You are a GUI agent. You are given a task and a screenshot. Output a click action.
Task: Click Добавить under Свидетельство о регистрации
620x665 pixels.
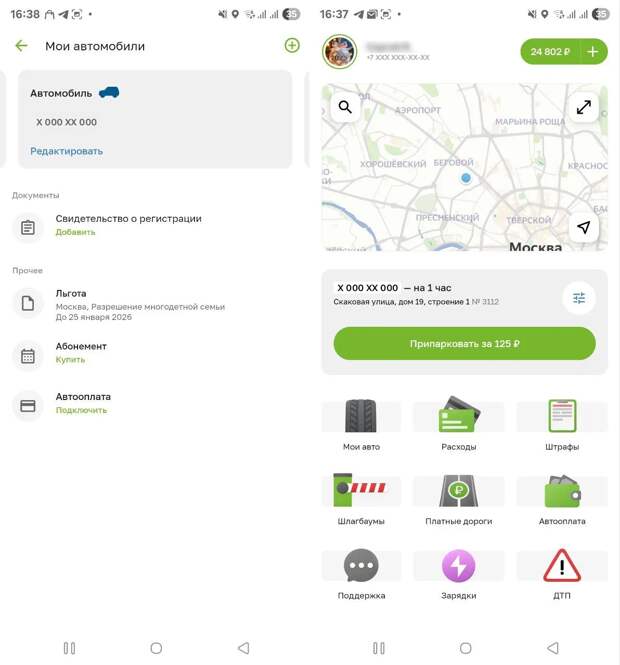tap(75, 232)
